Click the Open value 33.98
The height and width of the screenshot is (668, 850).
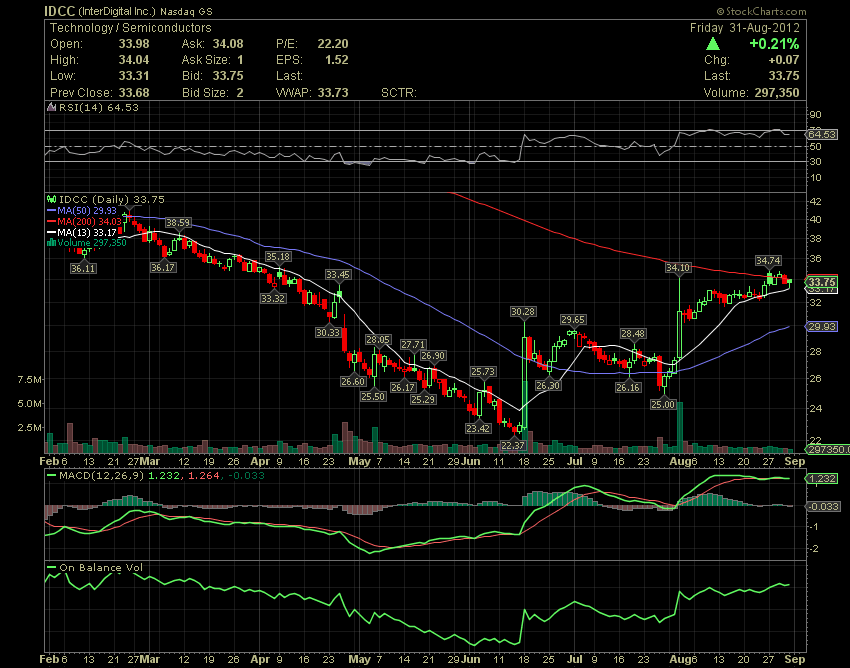(x=134, y=44)
